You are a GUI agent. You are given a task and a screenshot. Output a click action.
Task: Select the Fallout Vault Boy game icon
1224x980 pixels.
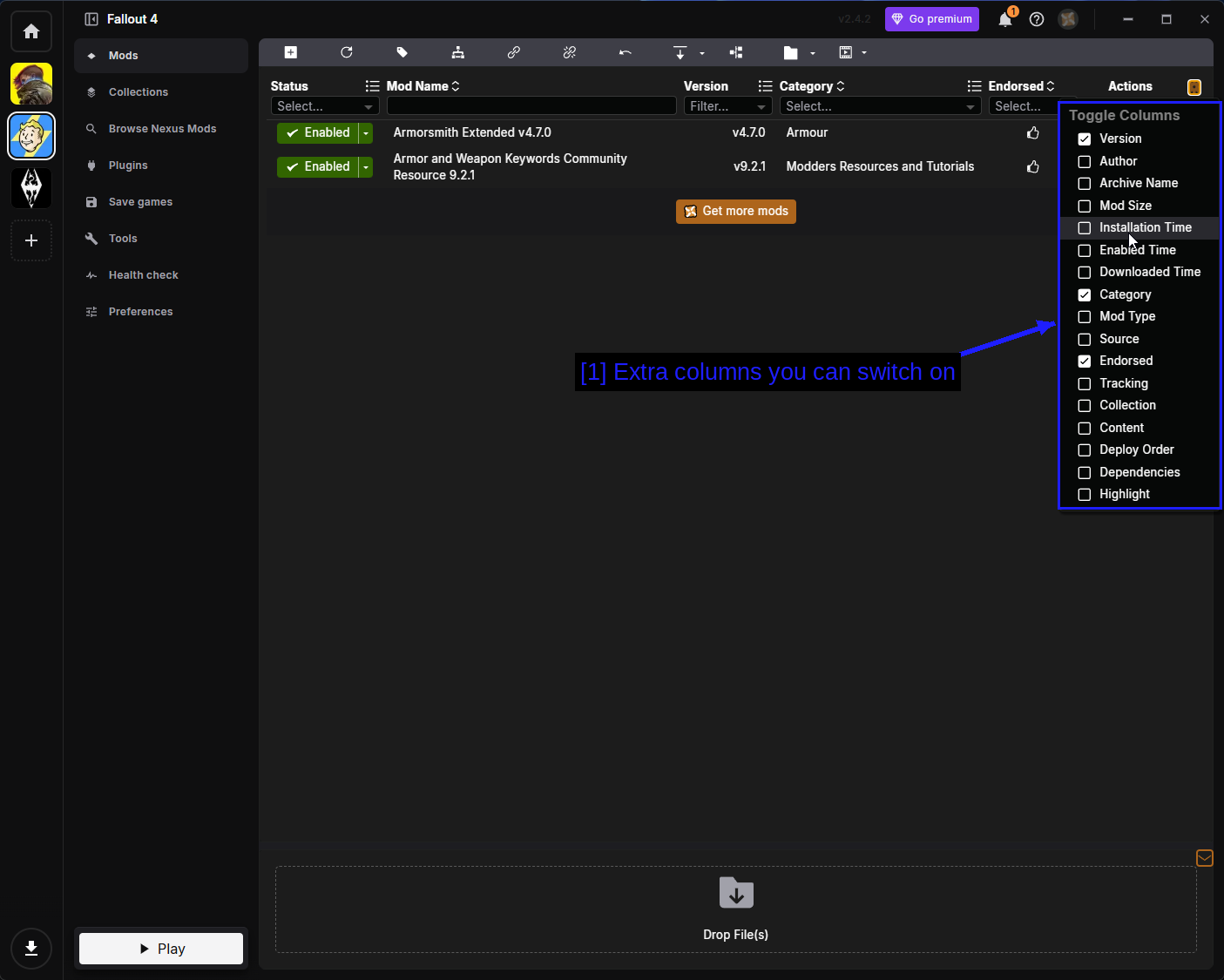click(31, 136)
